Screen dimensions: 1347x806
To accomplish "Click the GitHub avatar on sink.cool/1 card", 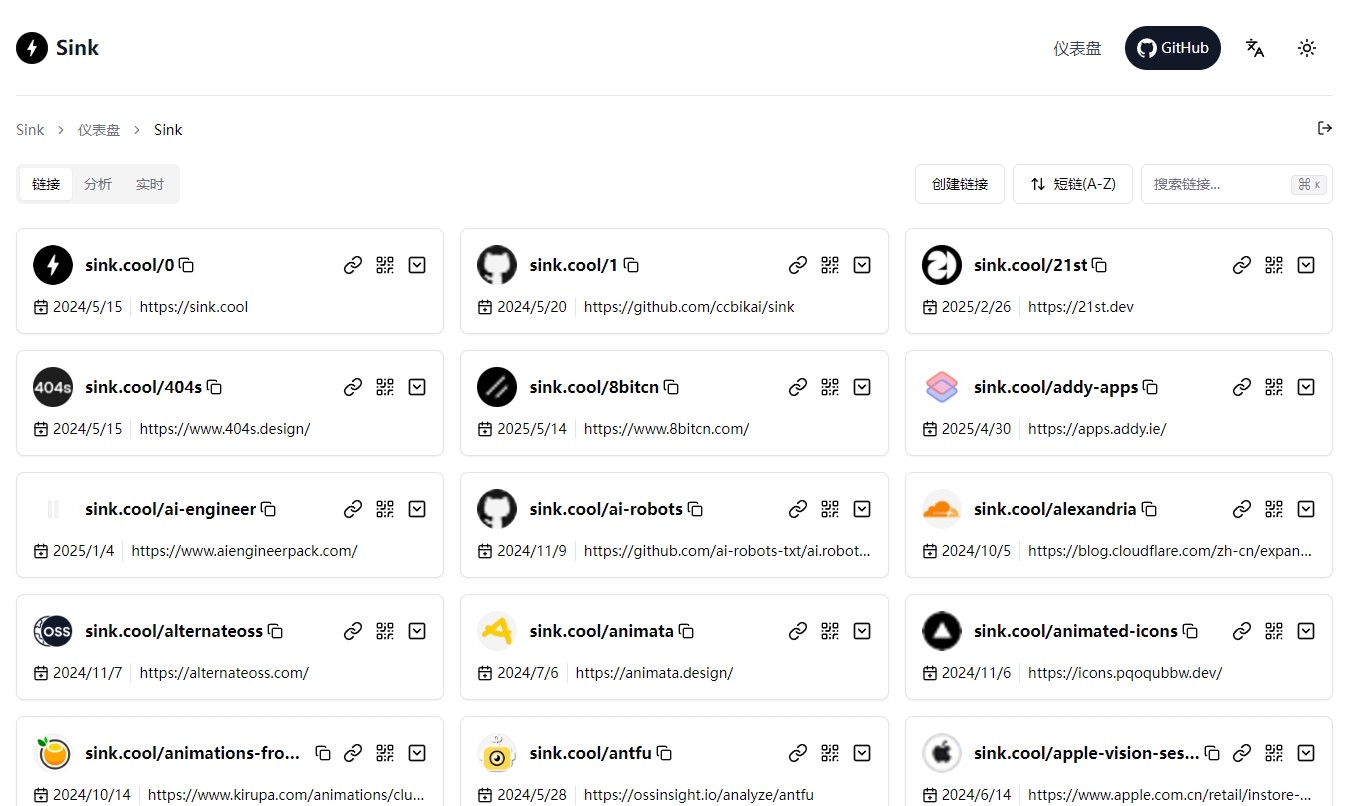I will tap(497, 265).
